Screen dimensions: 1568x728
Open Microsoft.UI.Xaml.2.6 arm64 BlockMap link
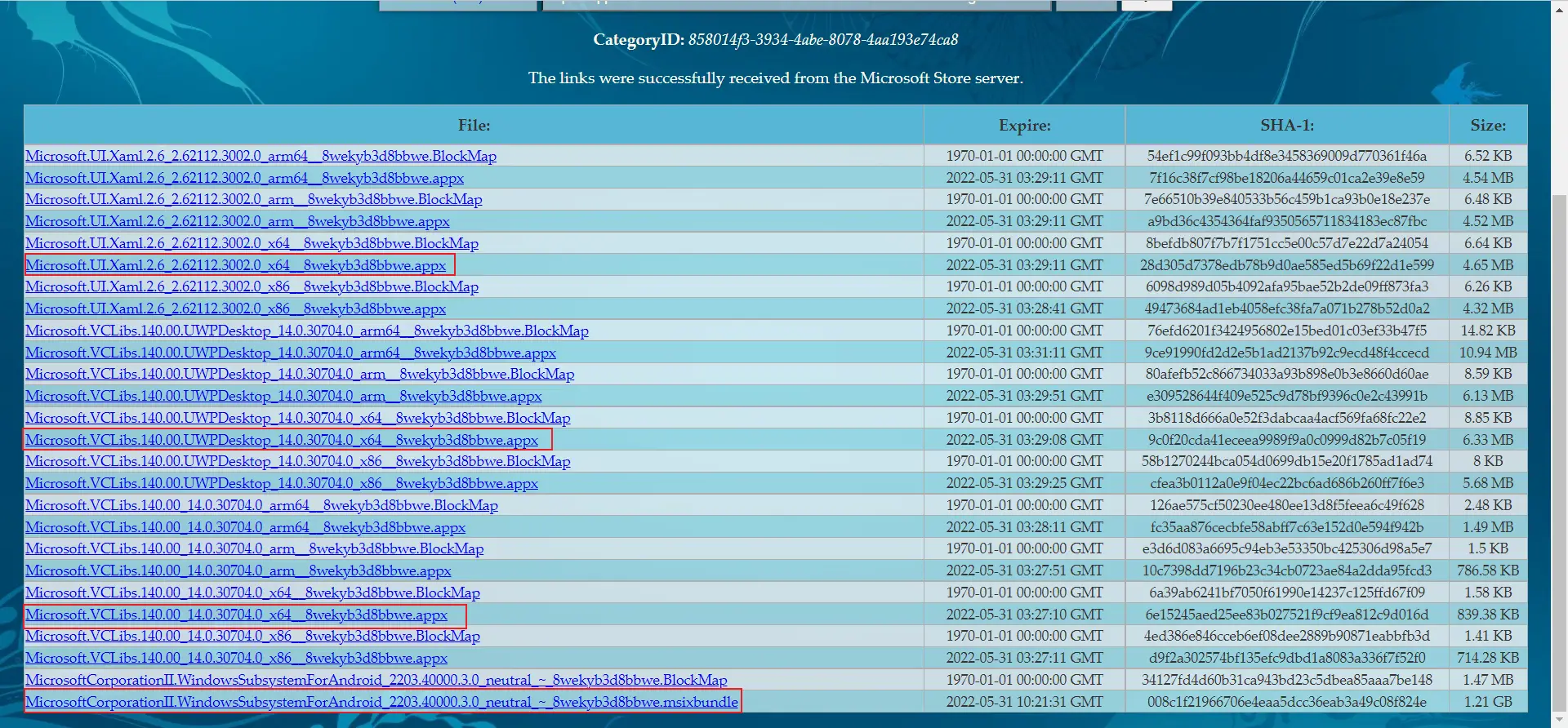click(x=261, y=156)
